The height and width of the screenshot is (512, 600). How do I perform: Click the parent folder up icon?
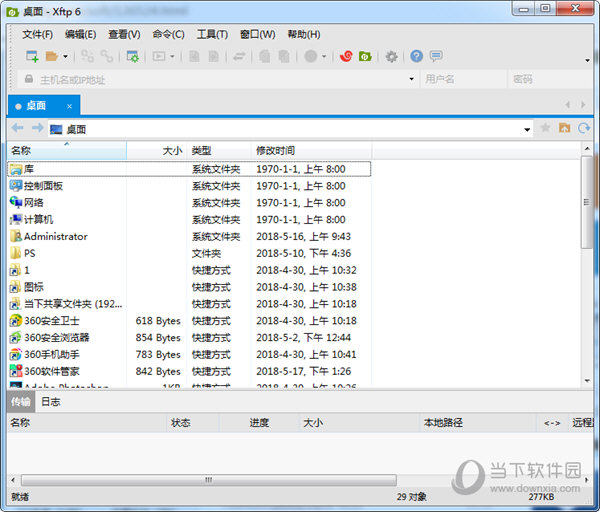(564, 128)
